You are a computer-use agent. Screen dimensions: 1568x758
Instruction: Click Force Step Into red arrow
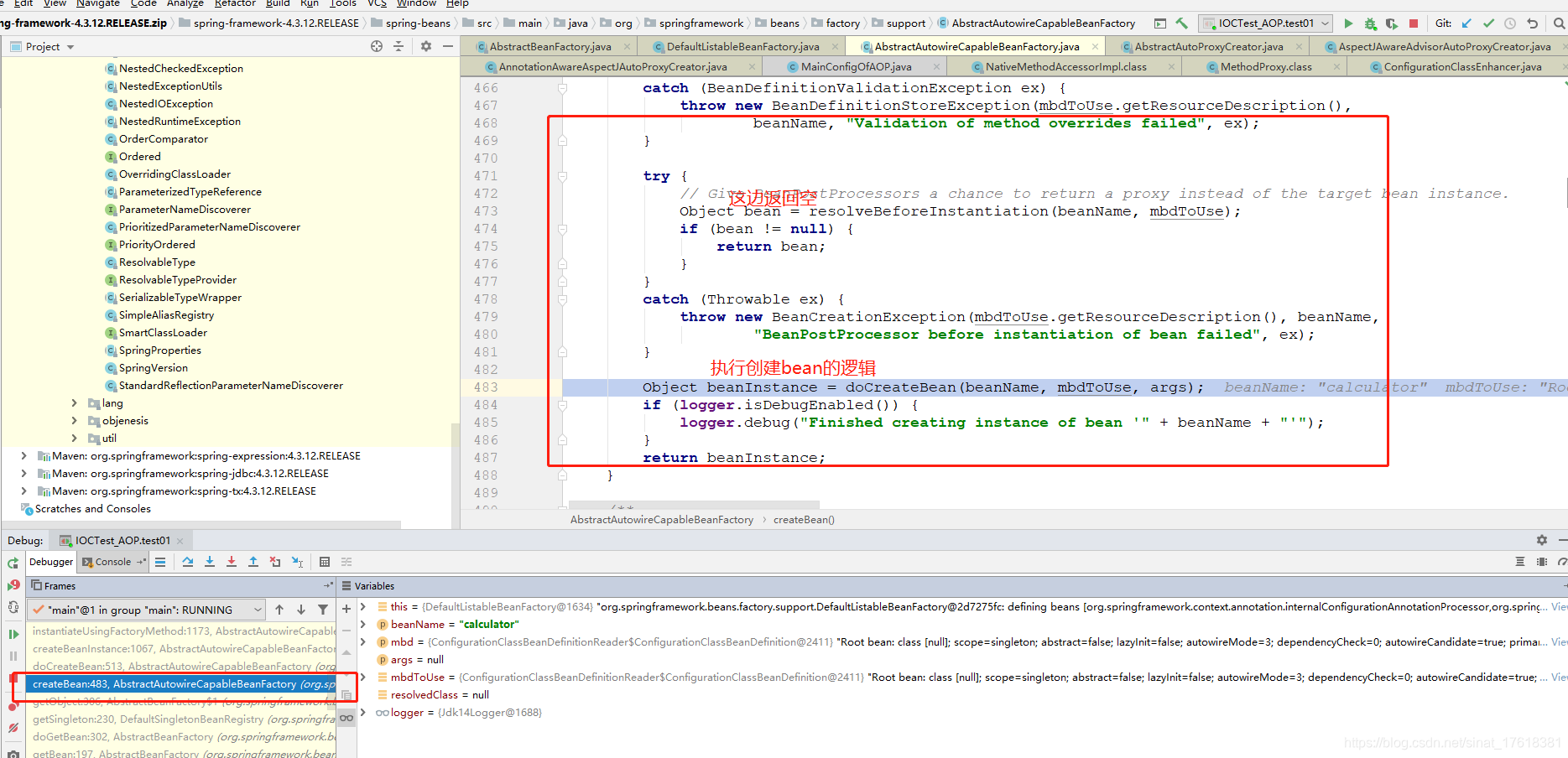pos(232,562)
